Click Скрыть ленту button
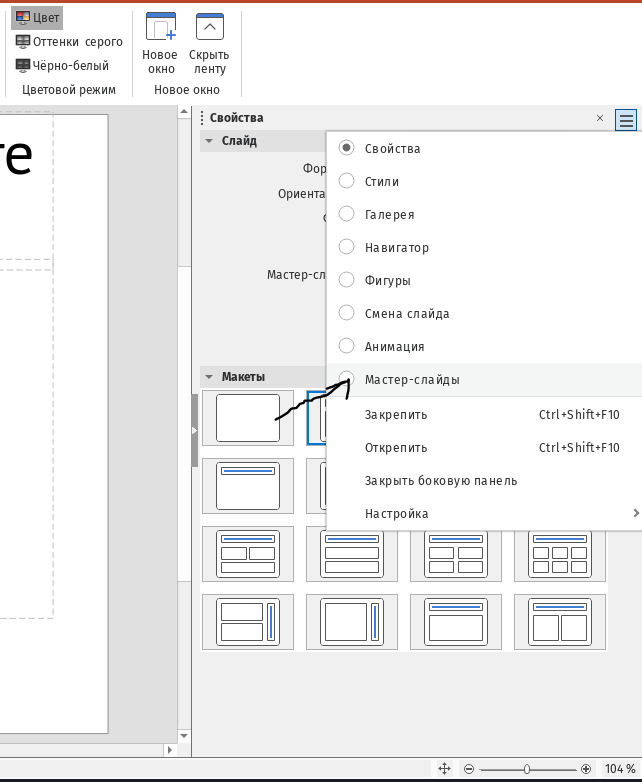Image resolution: width=642 pixels, height=782 pixels. tap(209, 44)
